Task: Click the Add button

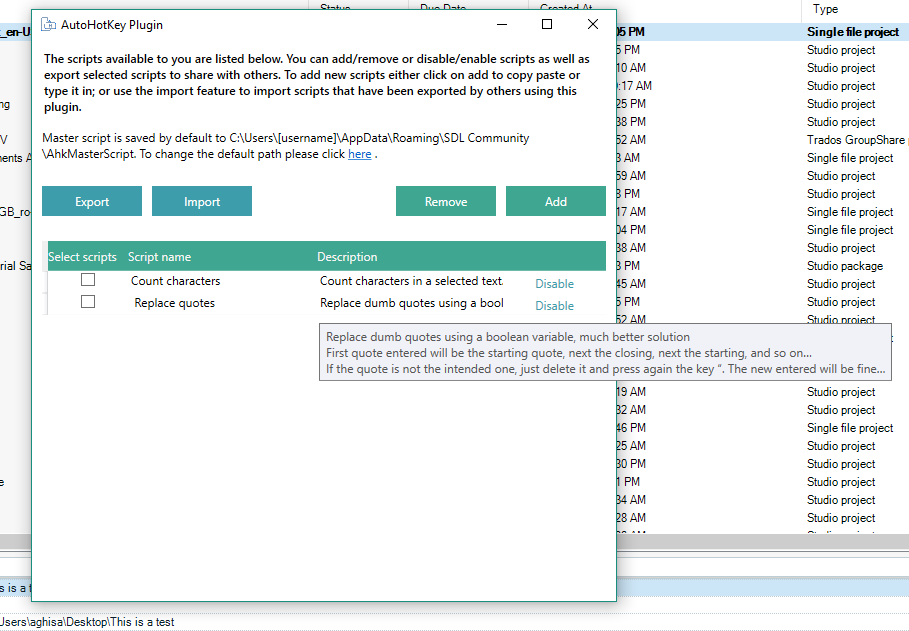Action: 555,201
